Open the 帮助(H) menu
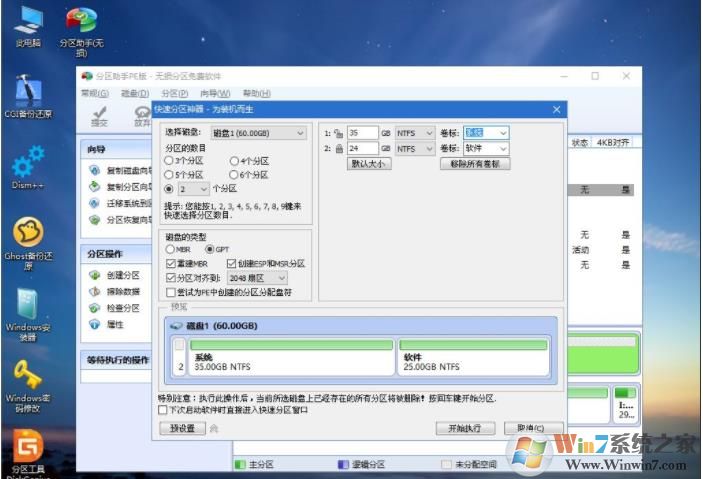Screen dimensions: 703x479 pyautogui.click(x=256, y=93)
